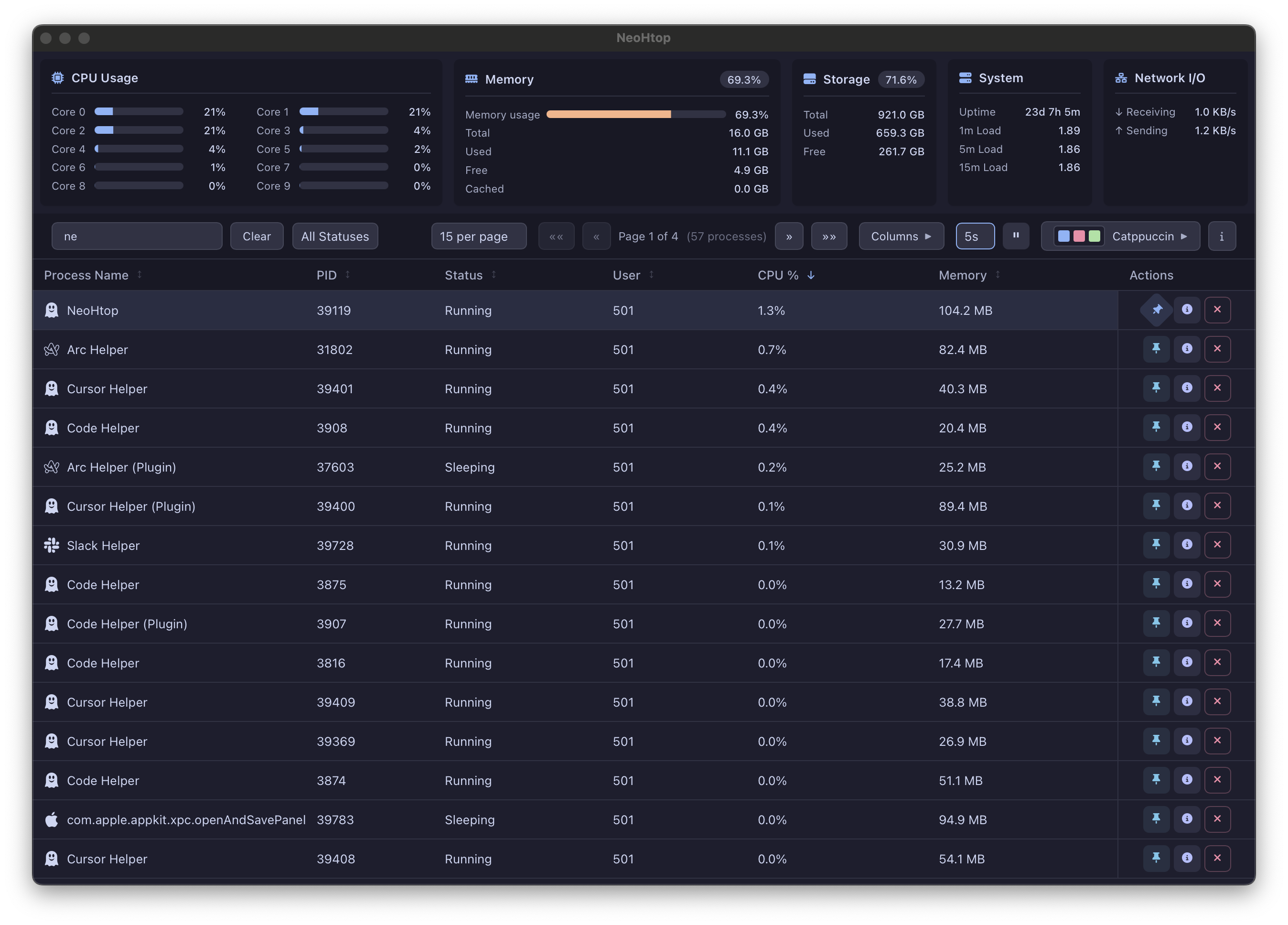
Task: Pin Cursor Helper process 39408
Action: pos(1156,859)
